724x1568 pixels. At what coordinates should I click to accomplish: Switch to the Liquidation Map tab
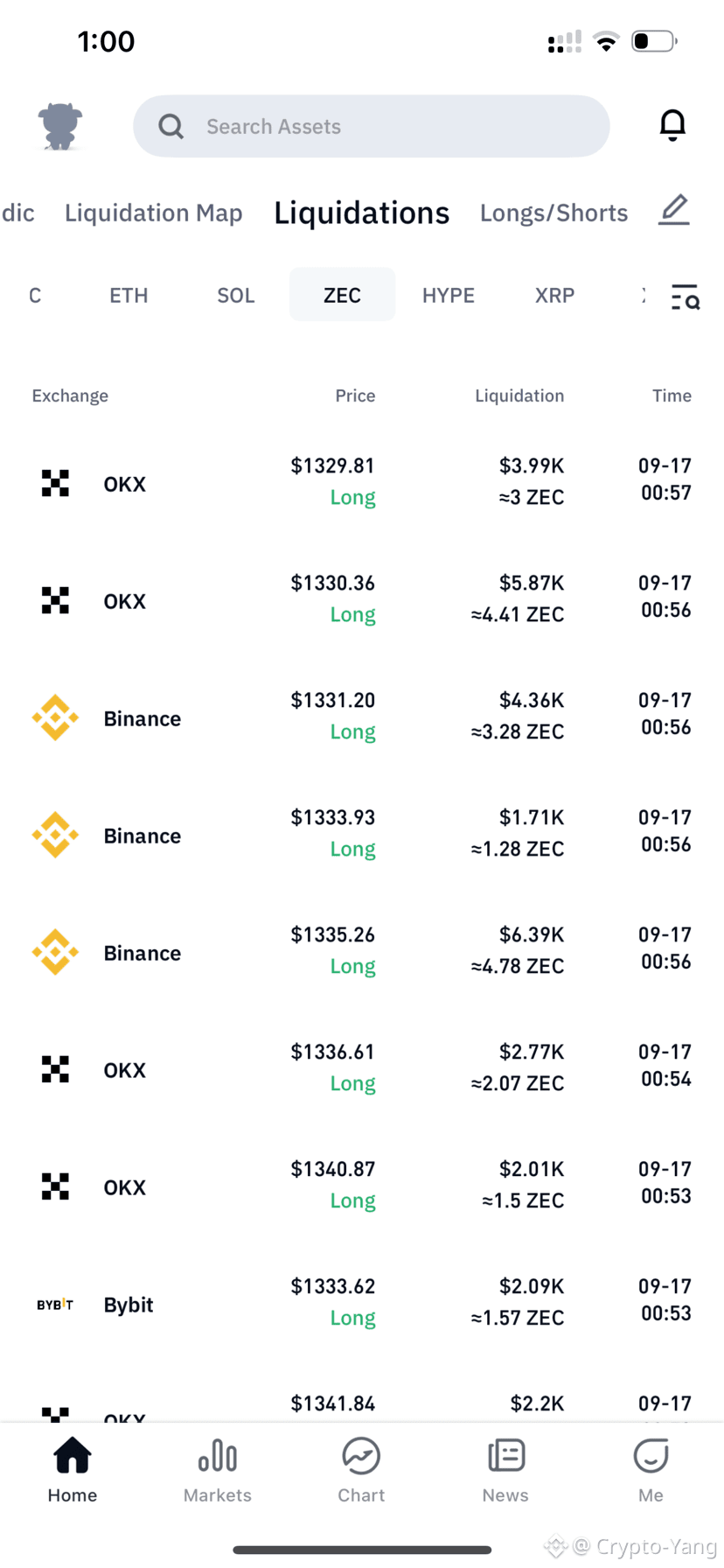[x=154, y=213]
